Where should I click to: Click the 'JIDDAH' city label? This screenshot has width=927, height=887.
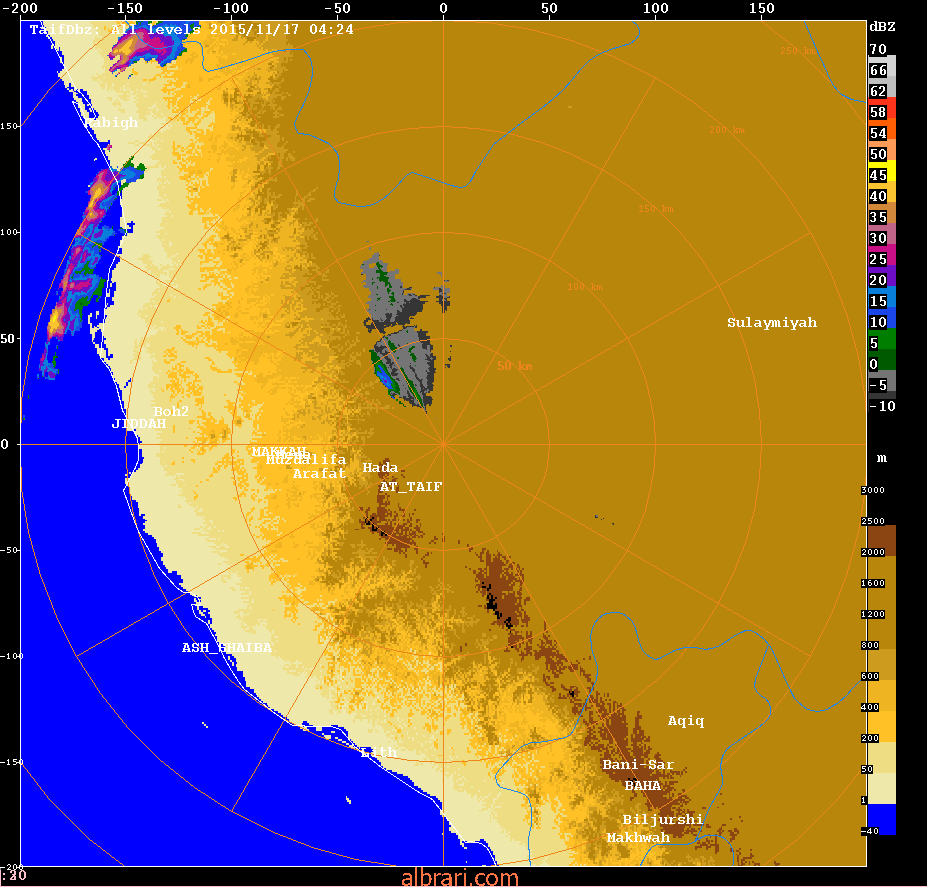[139, 424]
